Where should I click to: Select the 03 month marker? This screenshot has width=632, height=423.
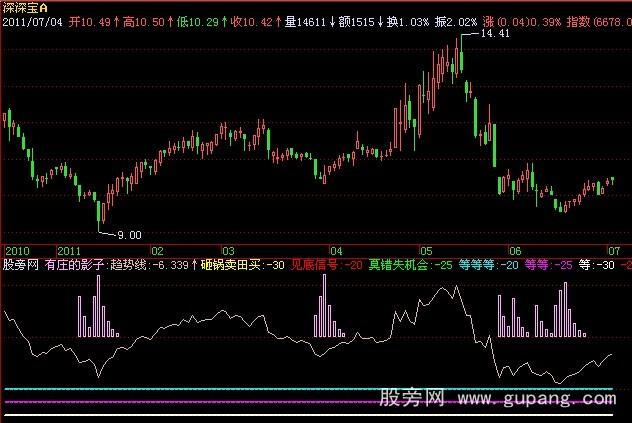(x=229, y=251)
